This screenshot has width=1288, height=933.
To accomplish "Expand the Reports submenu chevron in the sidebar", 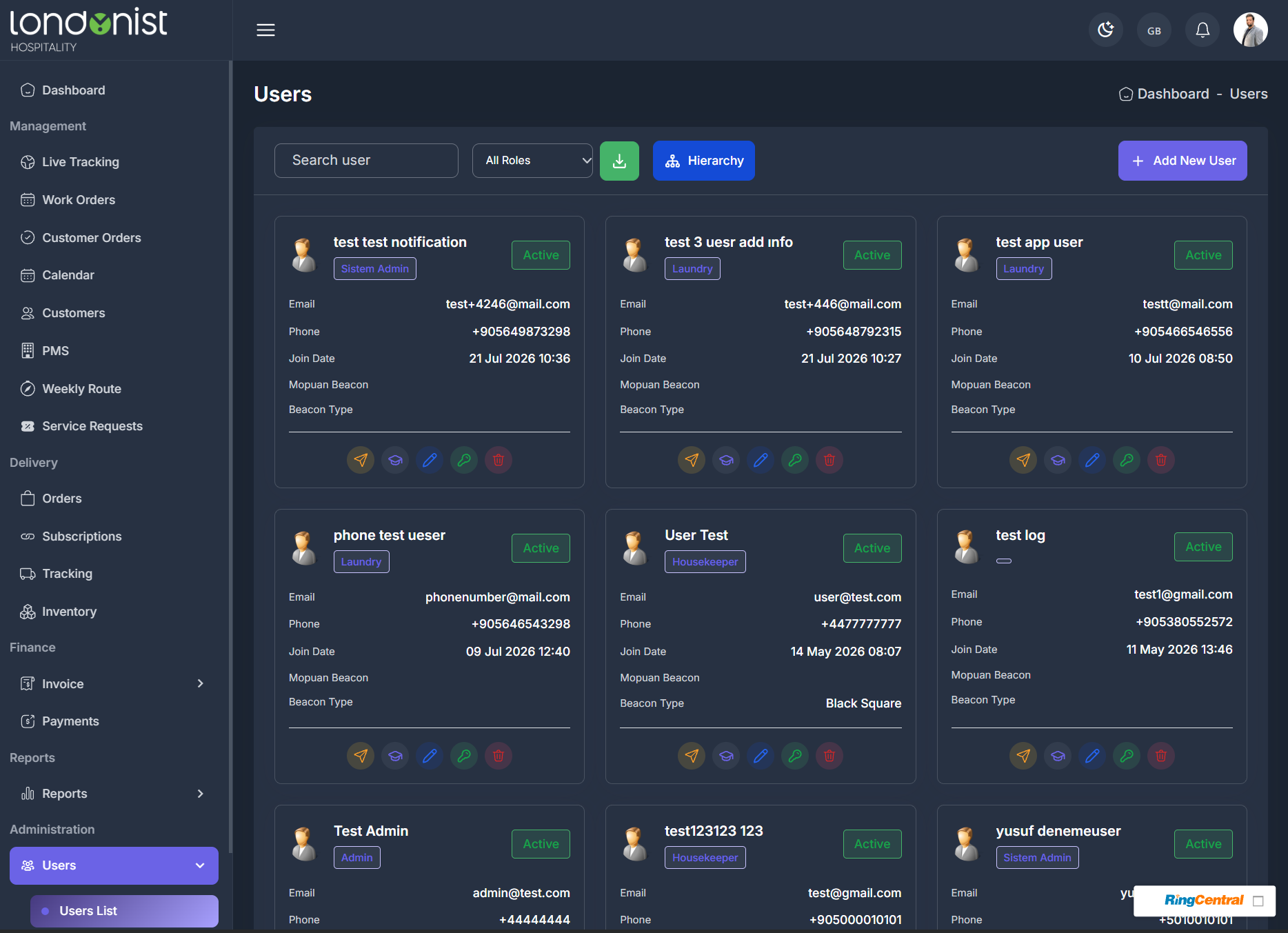I will (x=200, y=794).
